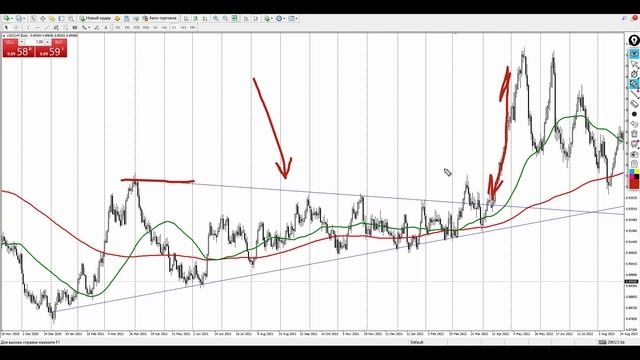Switch chart to Line Chart type
640x360 pixels.
[205, 18]
